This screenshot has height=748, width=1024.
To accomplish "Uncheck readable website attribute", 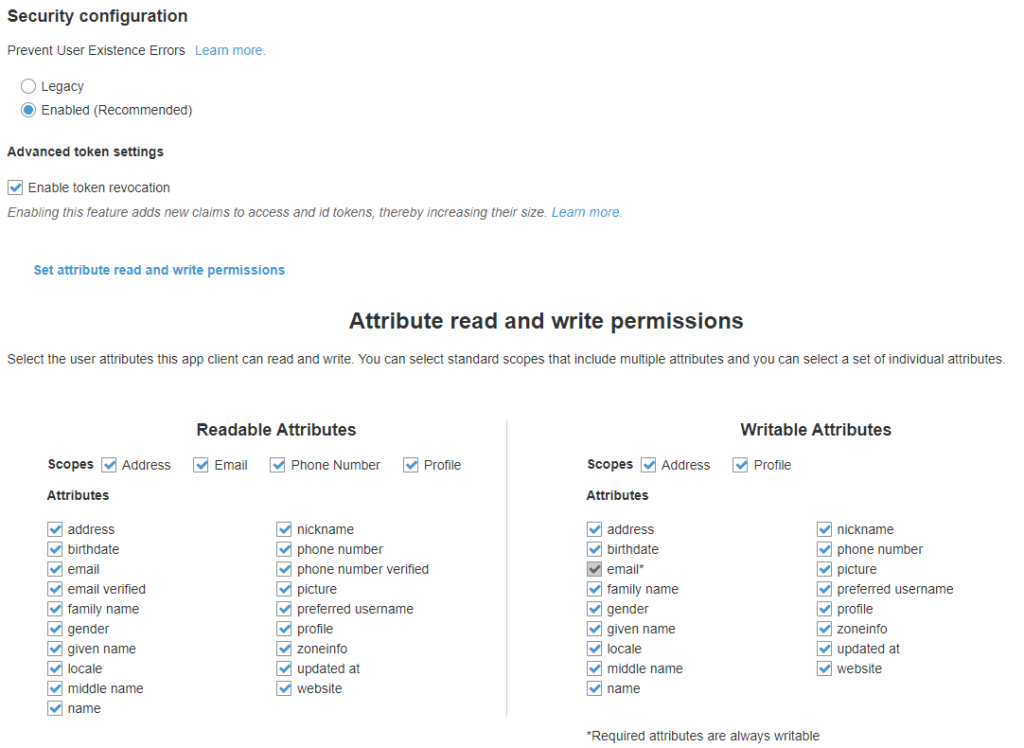I will click(x=284, y=689).
